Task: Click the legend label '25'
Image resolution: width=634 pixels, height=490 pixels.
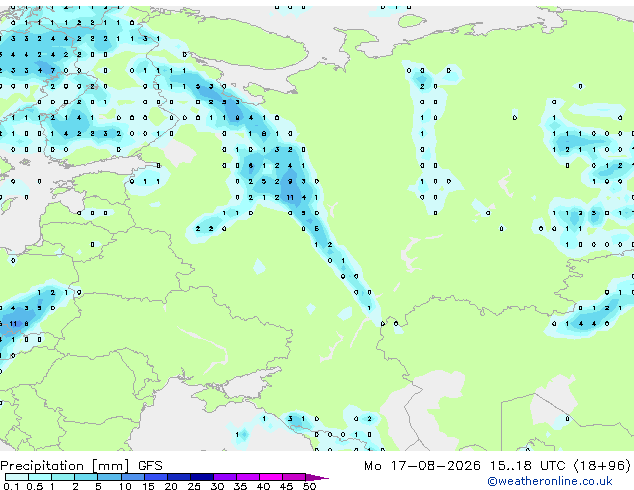Action: 194,486
